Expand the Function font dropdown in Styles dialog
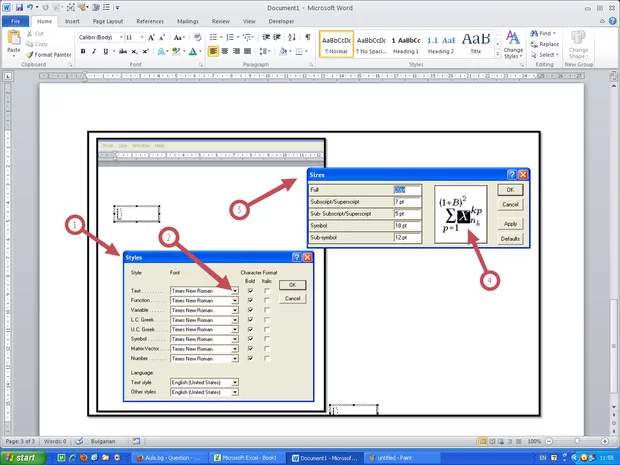 235,301
